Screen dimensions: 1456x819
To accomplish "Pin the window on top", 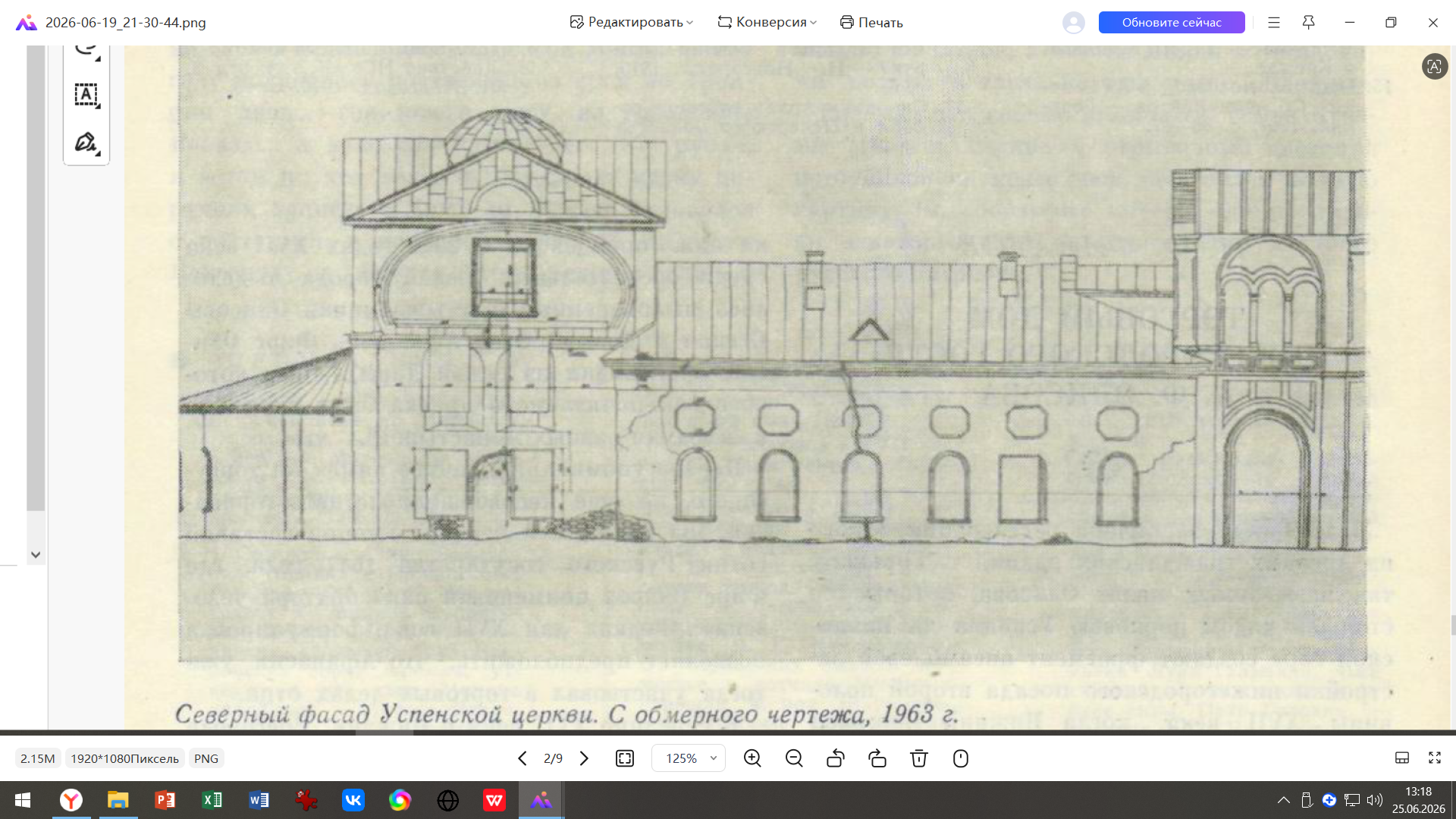I will (x=1308, y=23).
